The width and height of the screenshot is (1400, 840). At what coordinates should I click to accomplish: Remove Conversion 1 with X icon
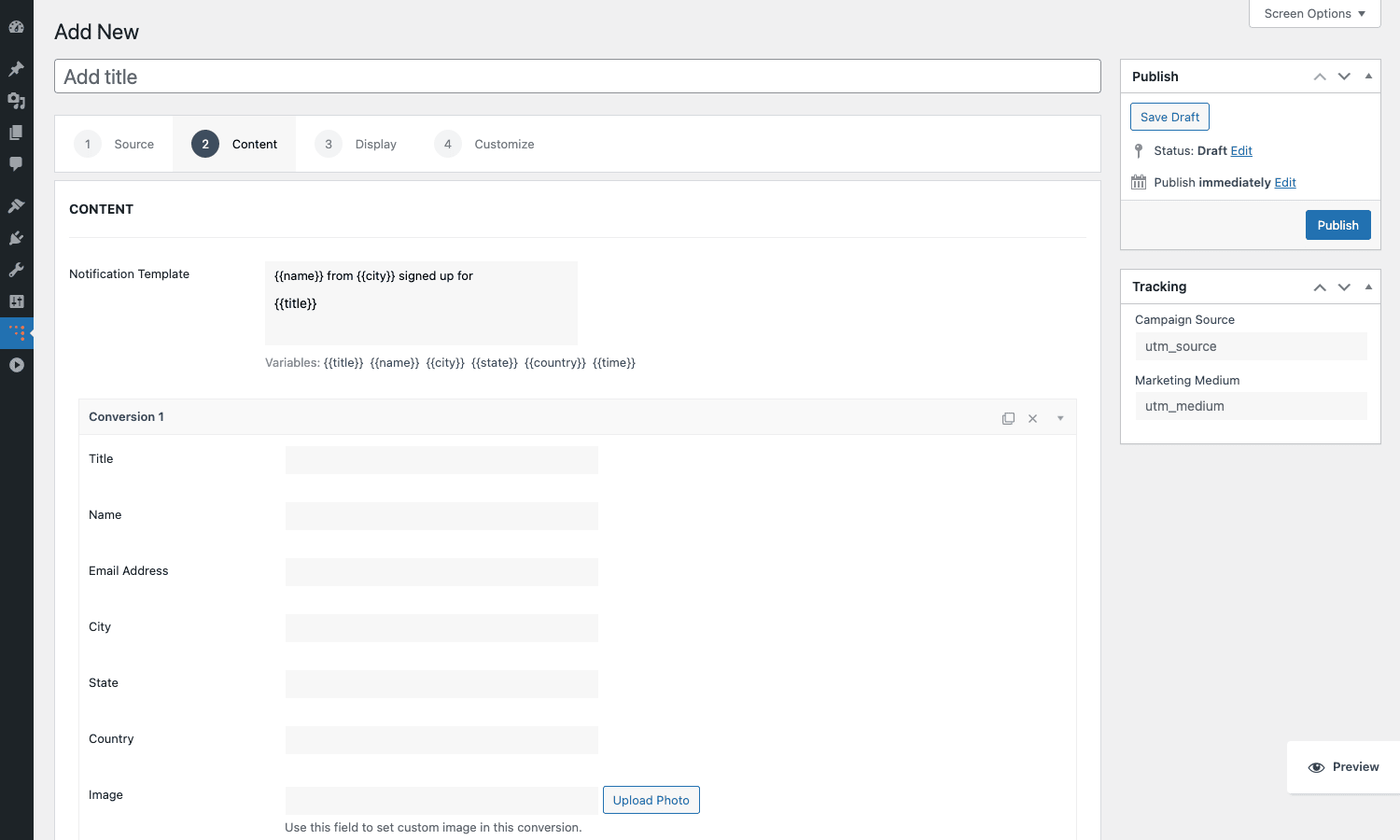click(x=1032, y=418)
